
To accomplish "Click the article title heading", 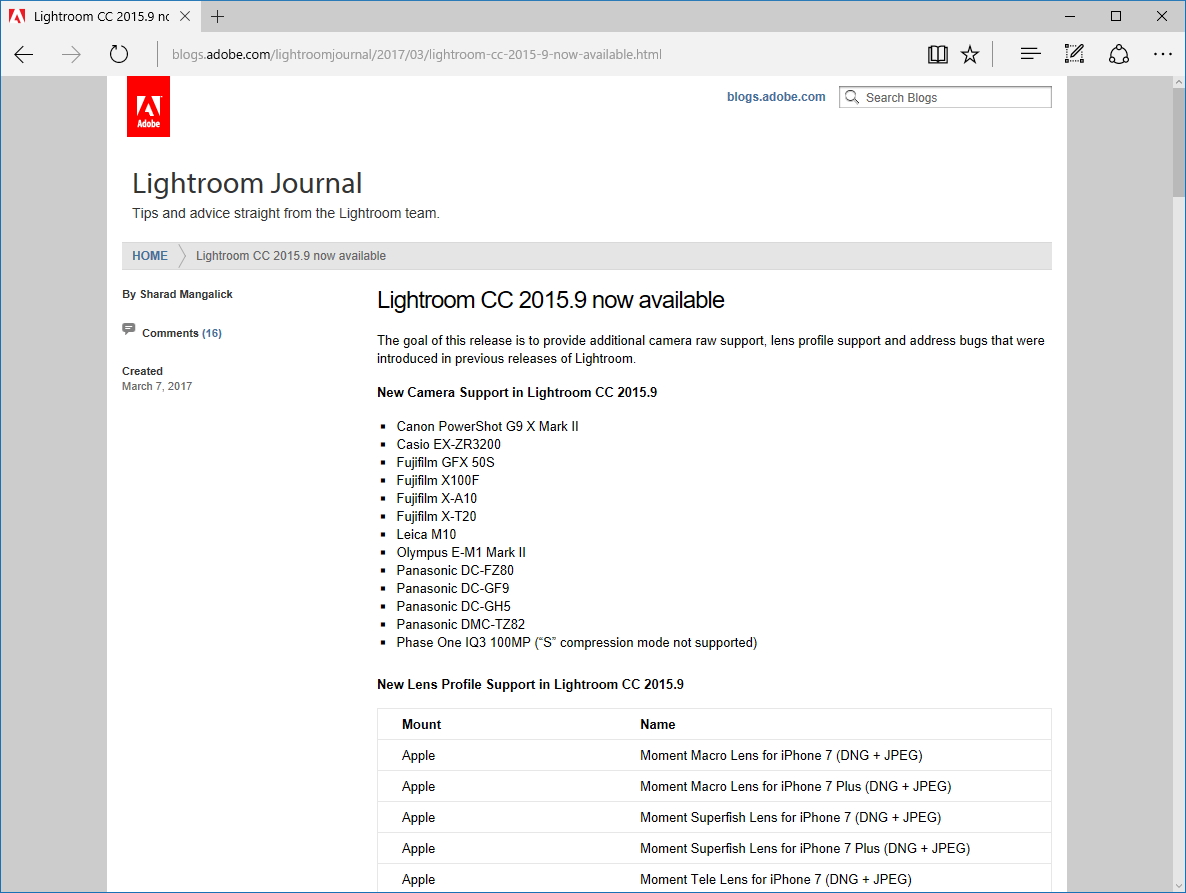I will pos(551,300).
